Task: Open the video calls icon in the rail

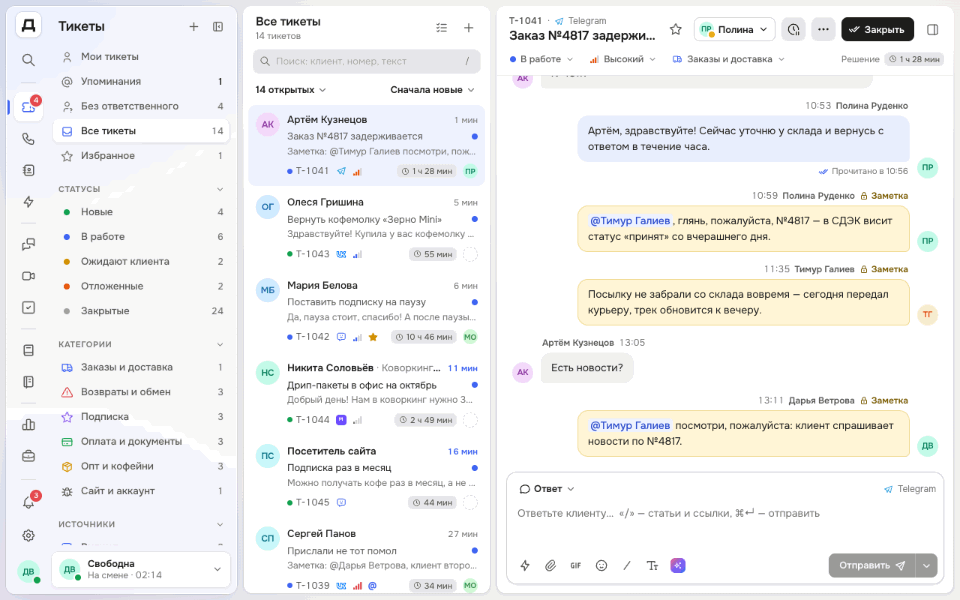Action: [x=28, y=276]
